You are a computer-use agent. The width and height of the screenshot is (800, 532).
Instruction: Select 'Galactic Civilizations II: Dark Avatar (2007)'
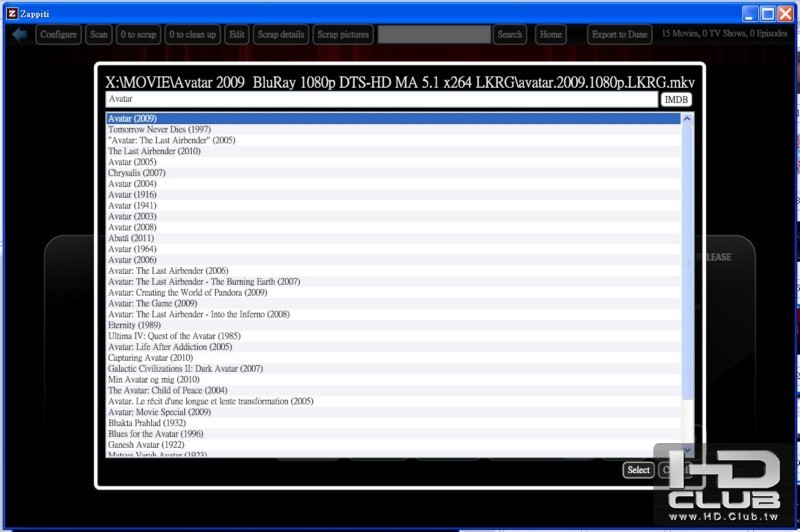[x=393, y=369]
